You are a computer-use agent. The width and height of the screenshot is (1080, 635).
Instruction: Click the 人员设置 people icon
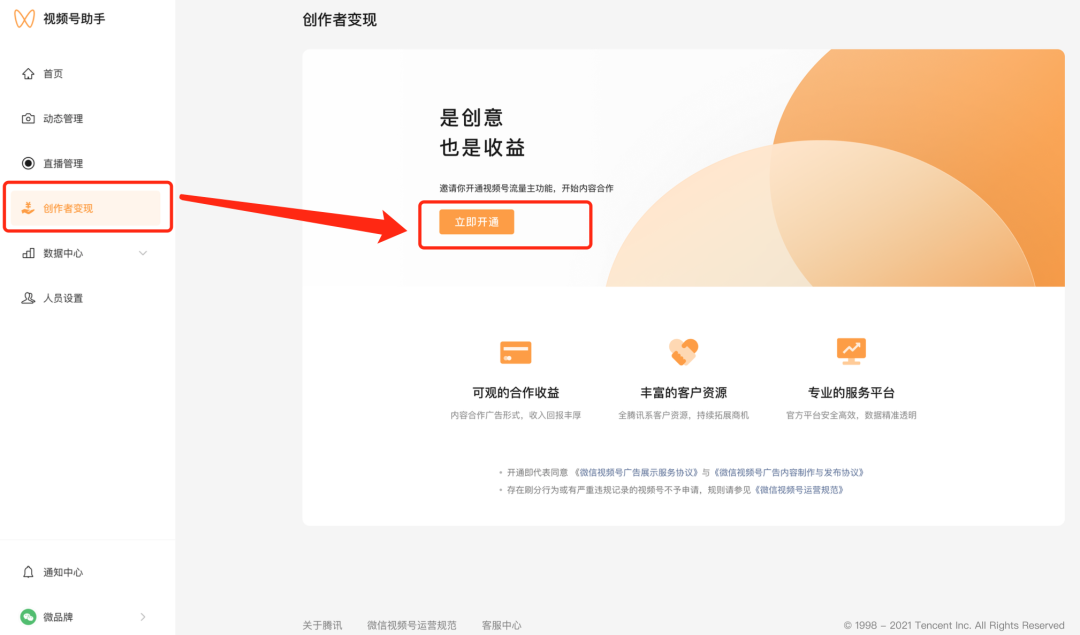(x=28, y=299)
